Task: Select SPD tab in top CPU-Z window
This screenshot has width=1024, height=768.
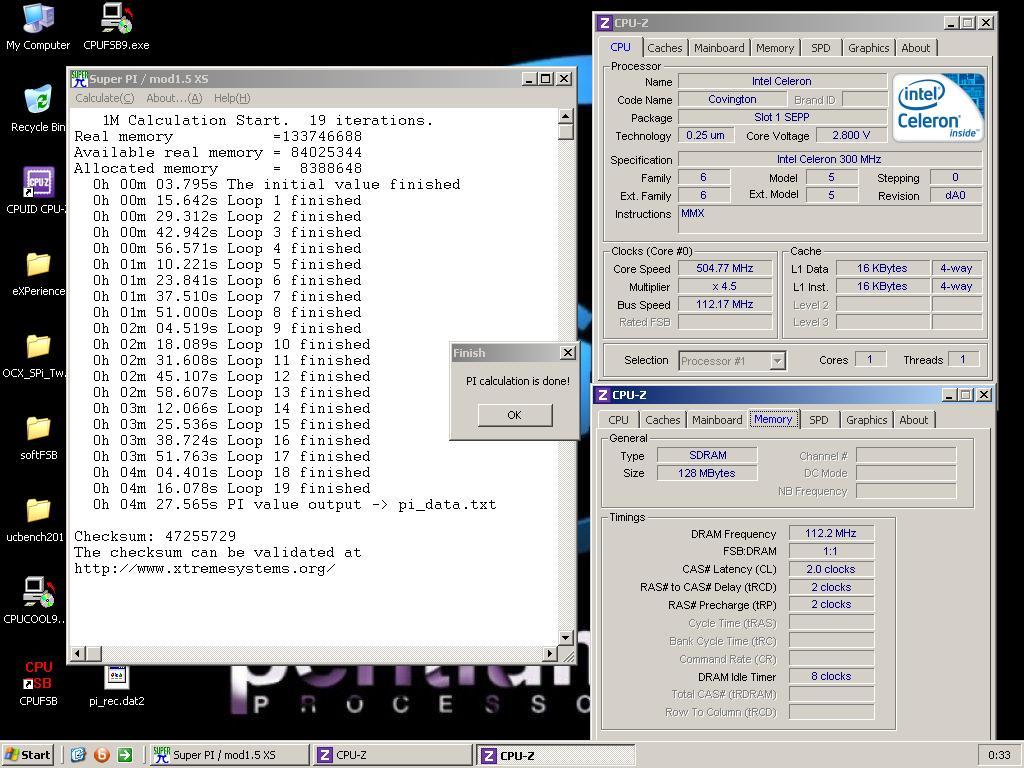Action: tap(821, 48)
